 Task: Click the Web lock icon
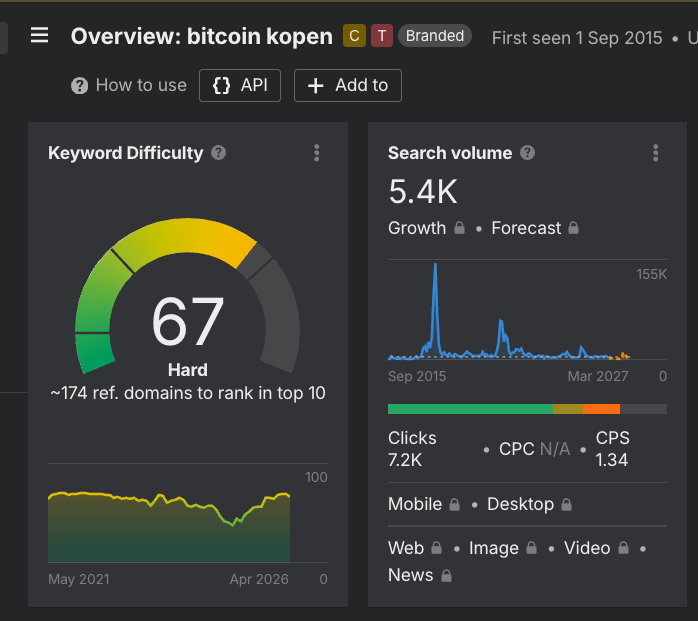(437, 548)
